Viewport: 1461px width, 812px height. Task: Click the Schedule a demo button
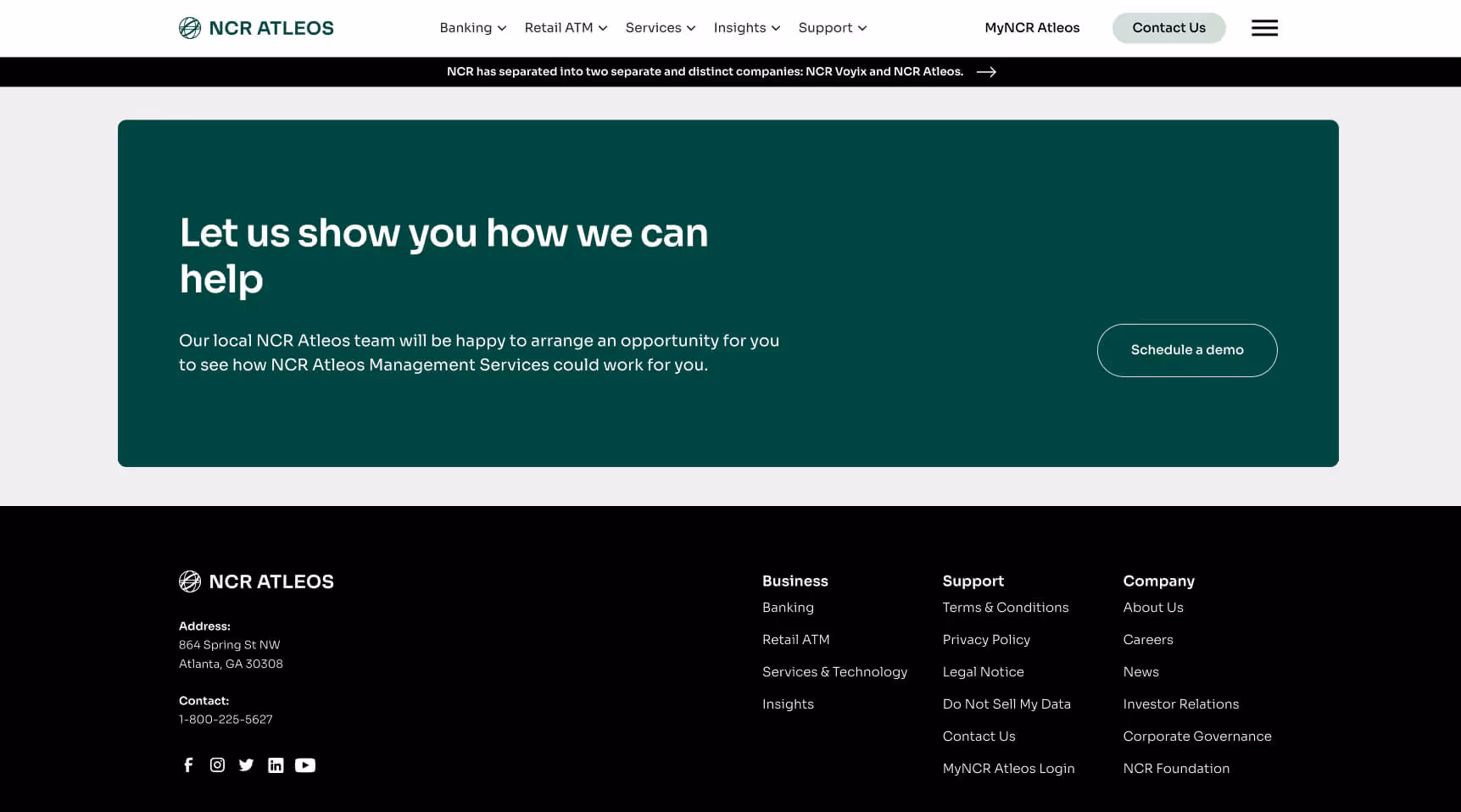tap(1187, 350)
